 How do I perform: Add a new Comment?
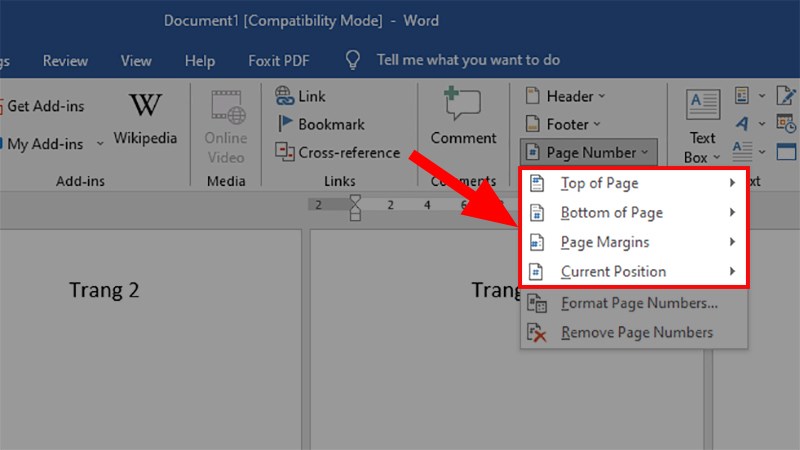[x=463, y=116]
